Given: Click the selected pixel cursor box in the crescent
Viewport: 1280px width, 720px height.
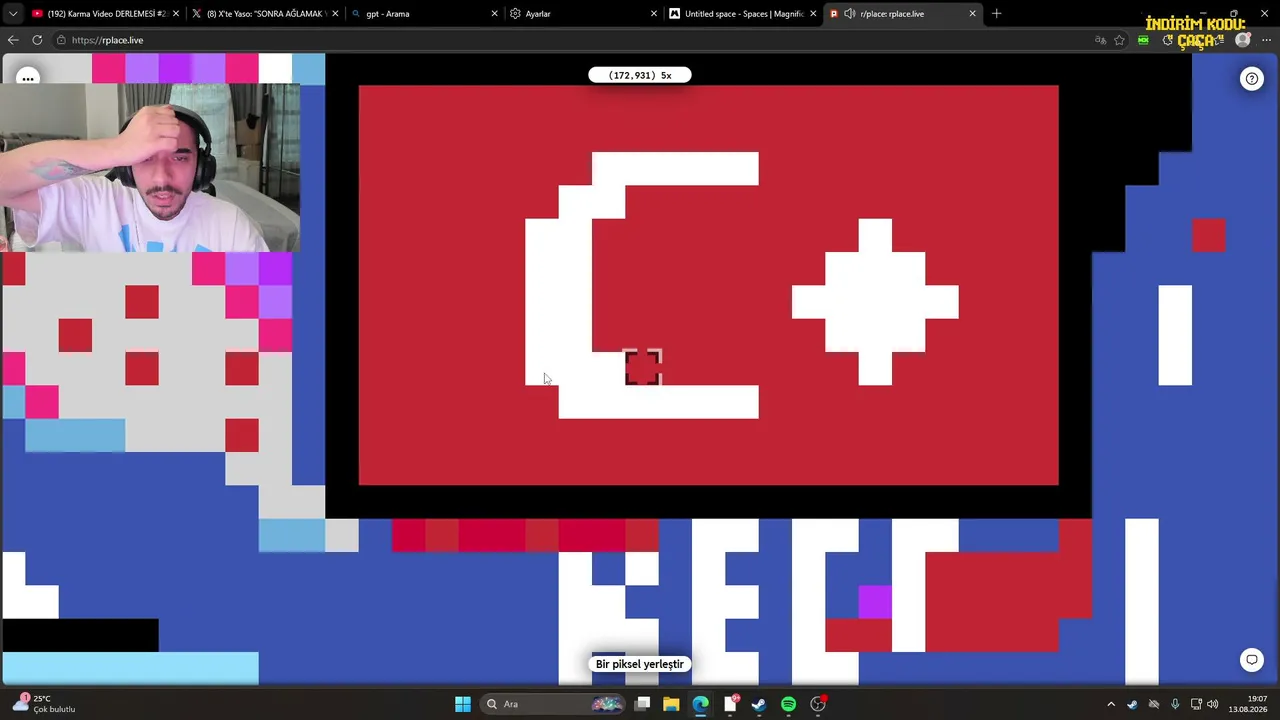Looking at the screenshot, I should [x=642, y=368].
